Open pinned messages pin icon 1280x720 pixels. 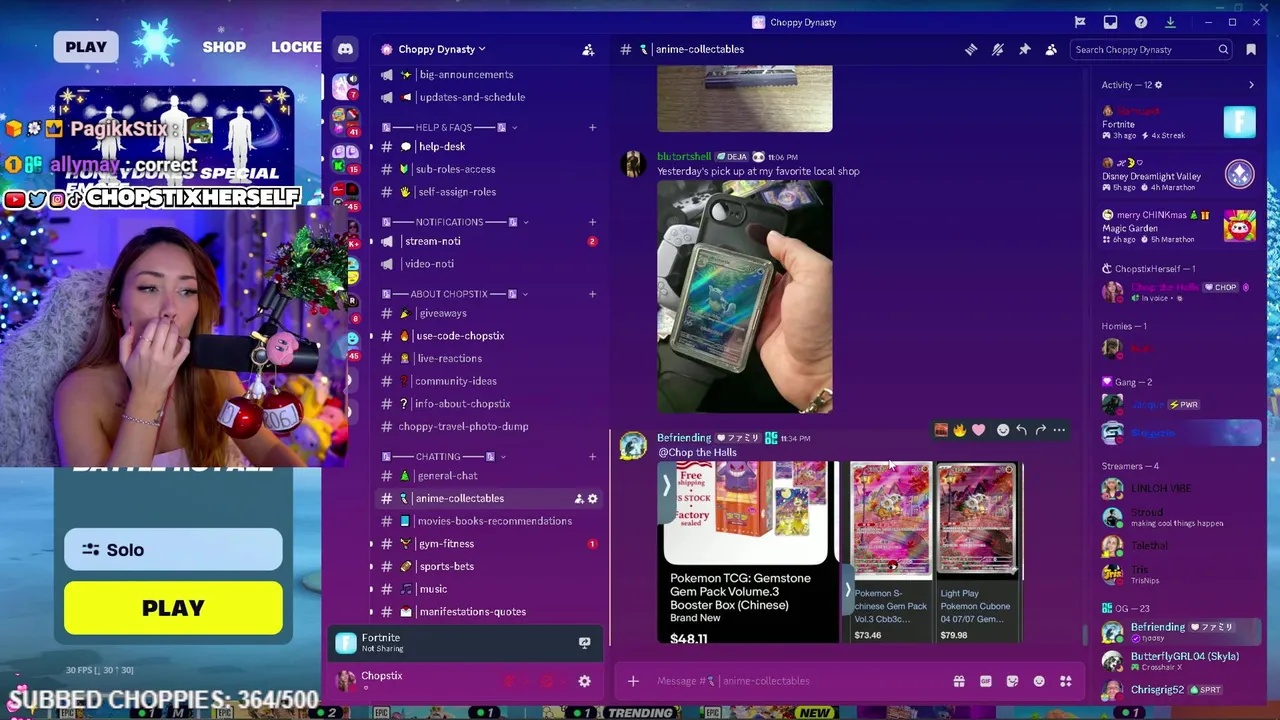click(x=1025, y=49)
